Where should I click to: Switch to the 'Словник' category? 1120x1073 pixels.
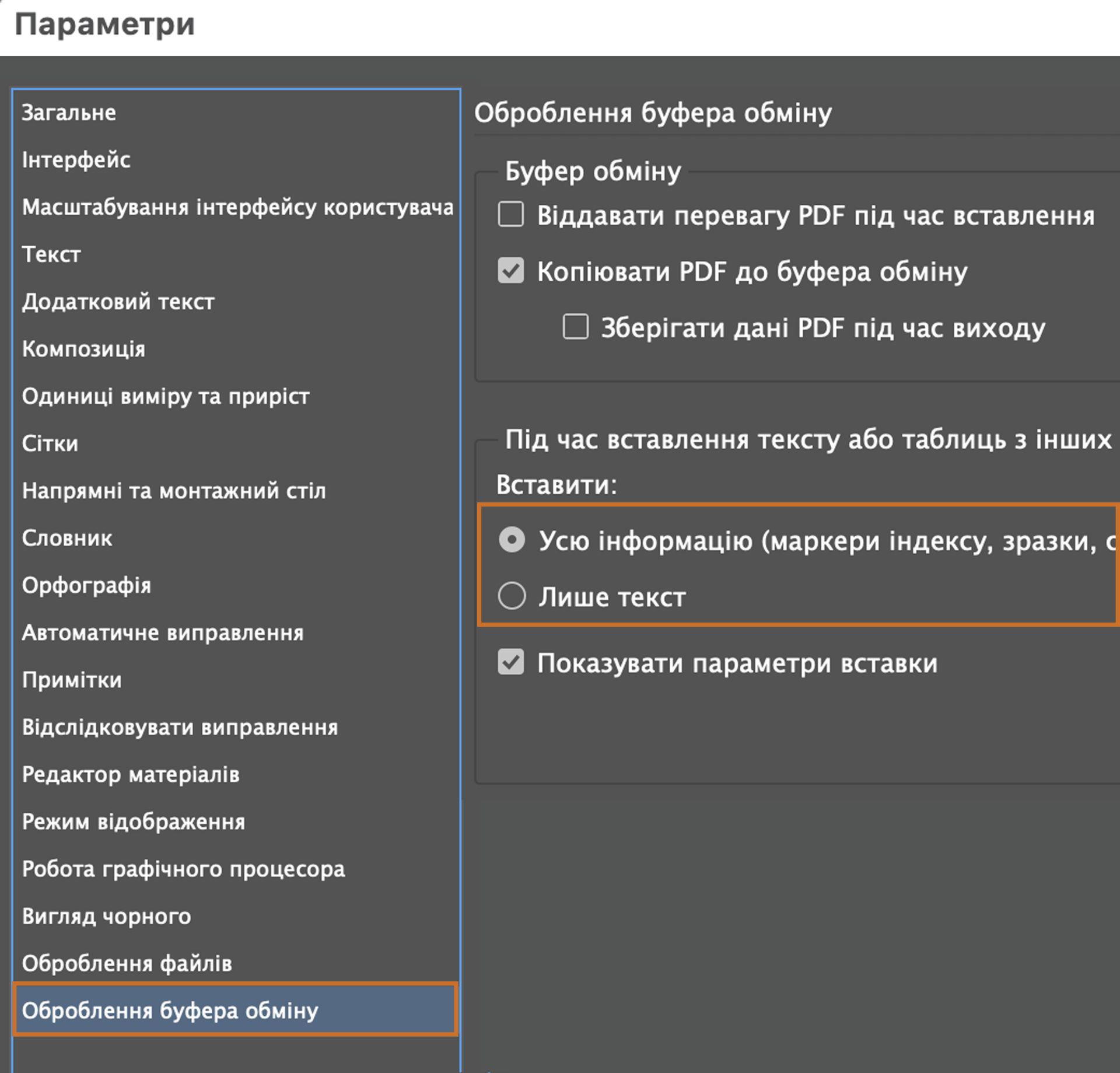click(67, 538)
